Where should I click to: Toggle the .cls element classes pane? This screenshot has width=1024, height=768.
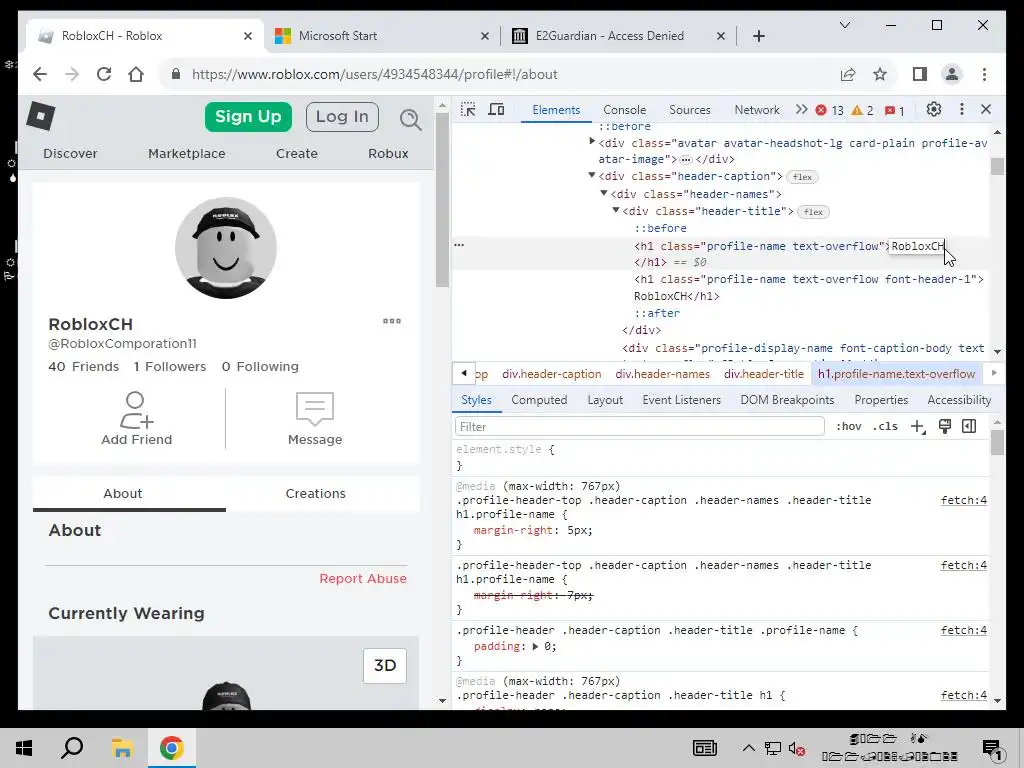click(x=885, y=426)
